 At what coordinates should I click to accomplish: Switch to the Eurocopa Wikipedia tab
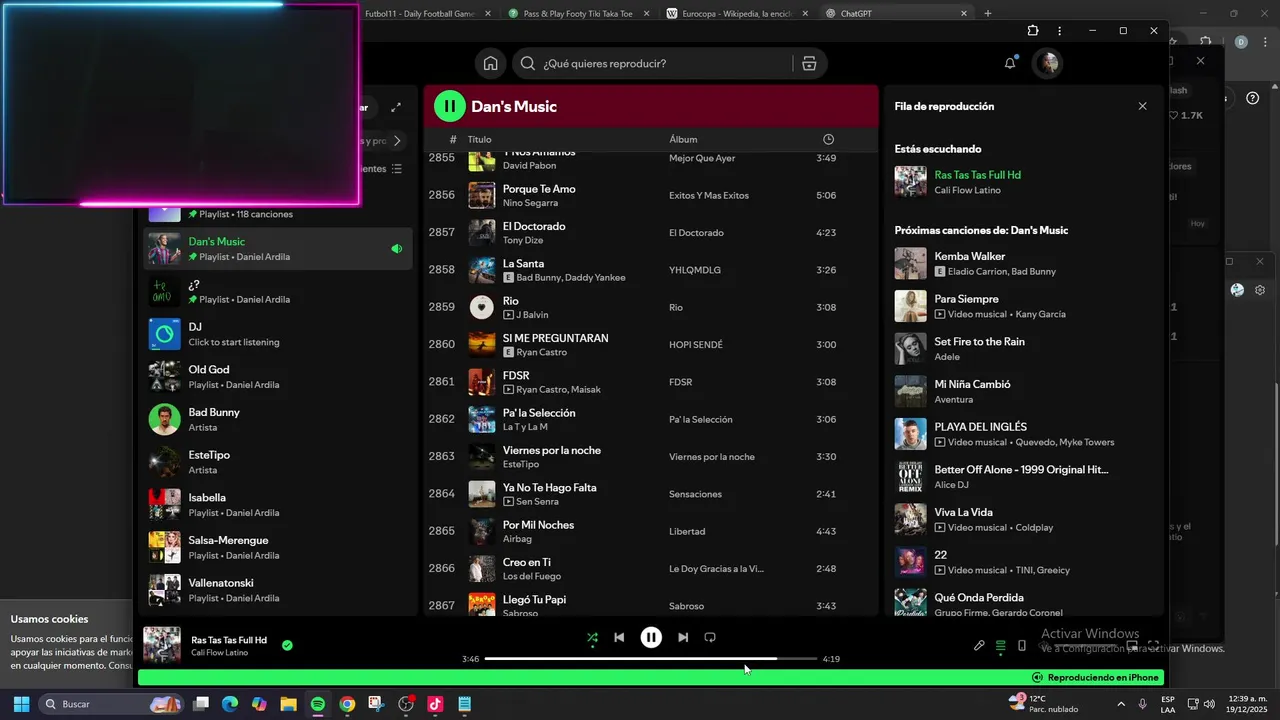[737, 14]
